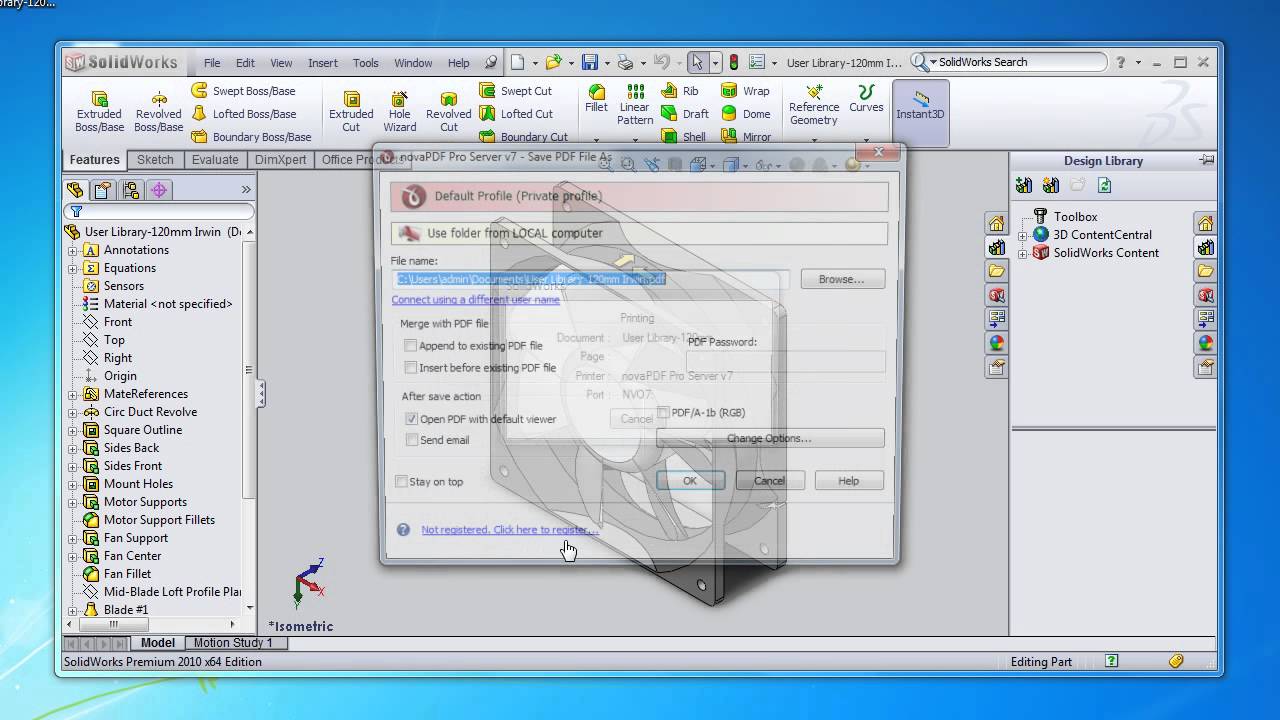
Task: Click the Rebuild traffic light icon
Action: (x=734, y=62)
